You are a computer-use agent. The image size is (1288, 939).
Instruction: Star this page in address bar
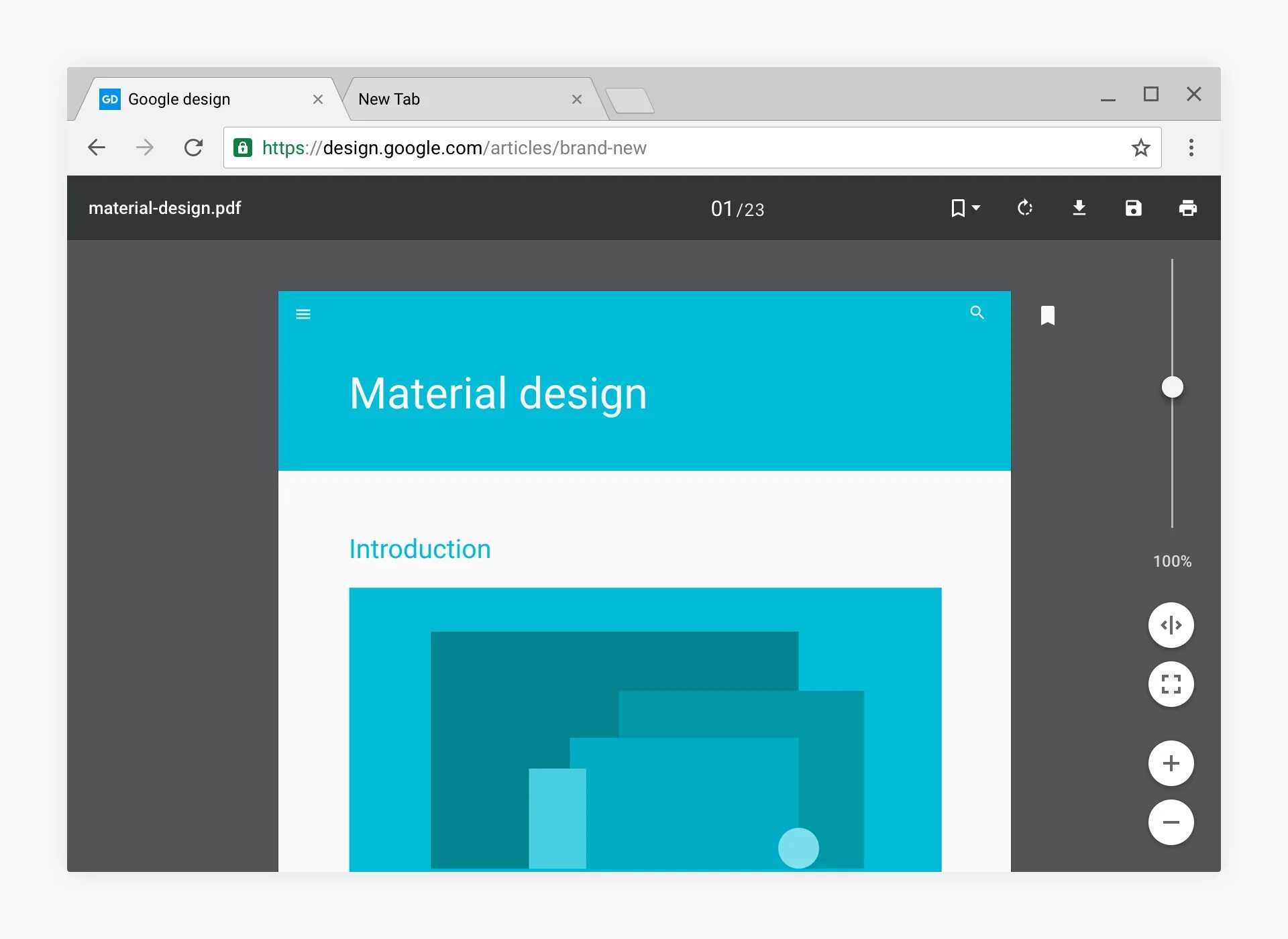click(1140, 148)
